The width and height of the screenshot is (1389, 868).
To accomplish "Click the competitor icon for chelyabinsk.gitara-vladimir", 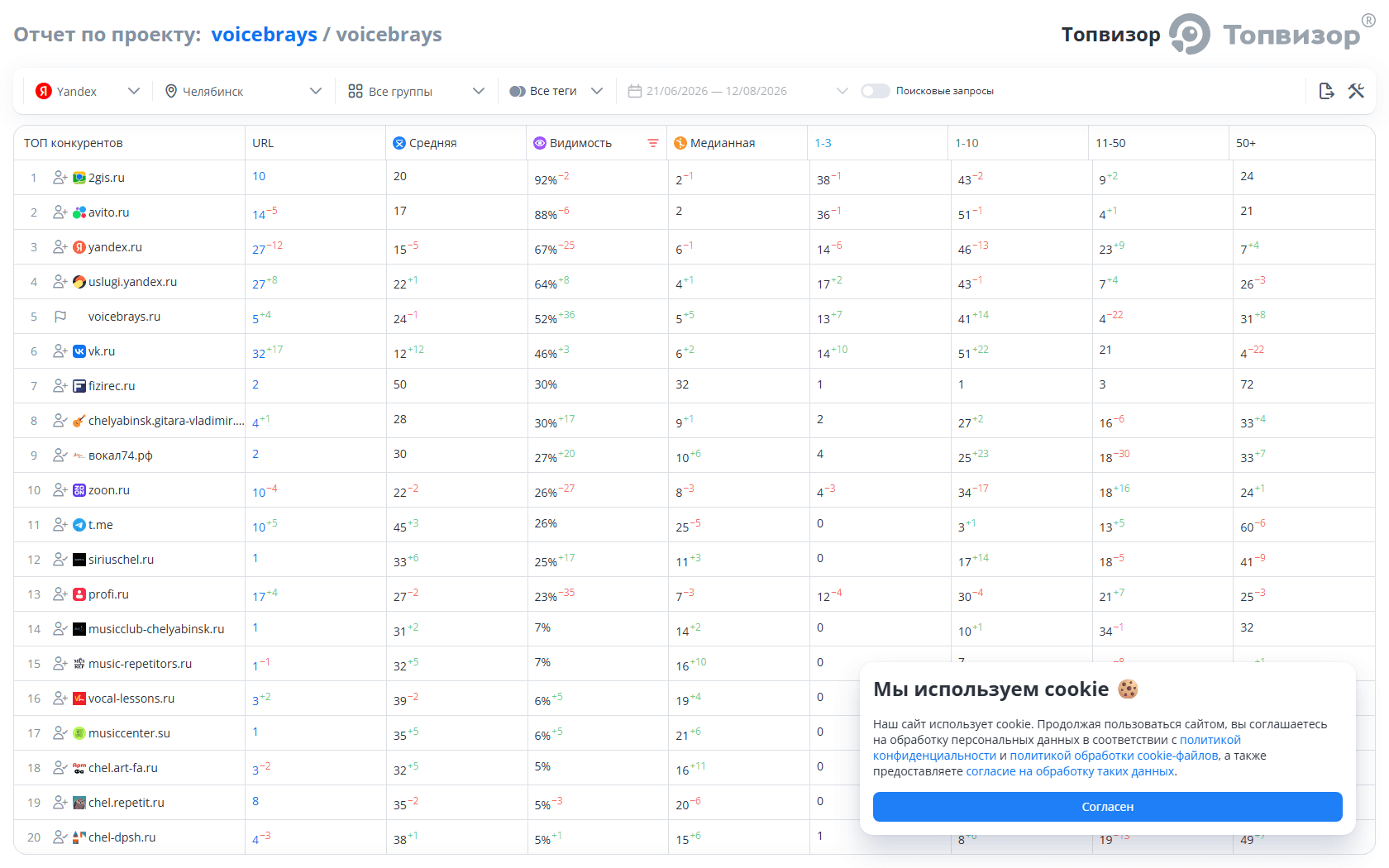I will coord(60,421).
